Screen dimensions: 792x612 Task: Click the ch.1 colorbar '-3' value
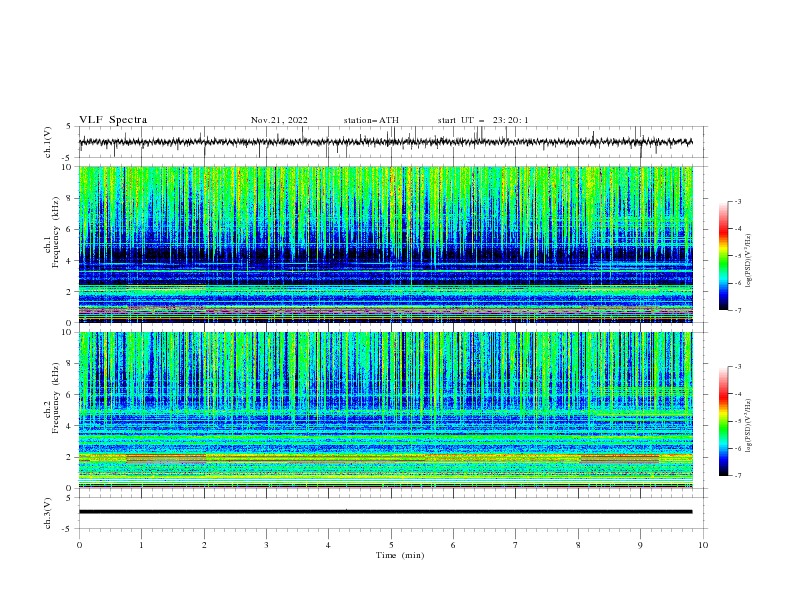click(x=737, y=201)
